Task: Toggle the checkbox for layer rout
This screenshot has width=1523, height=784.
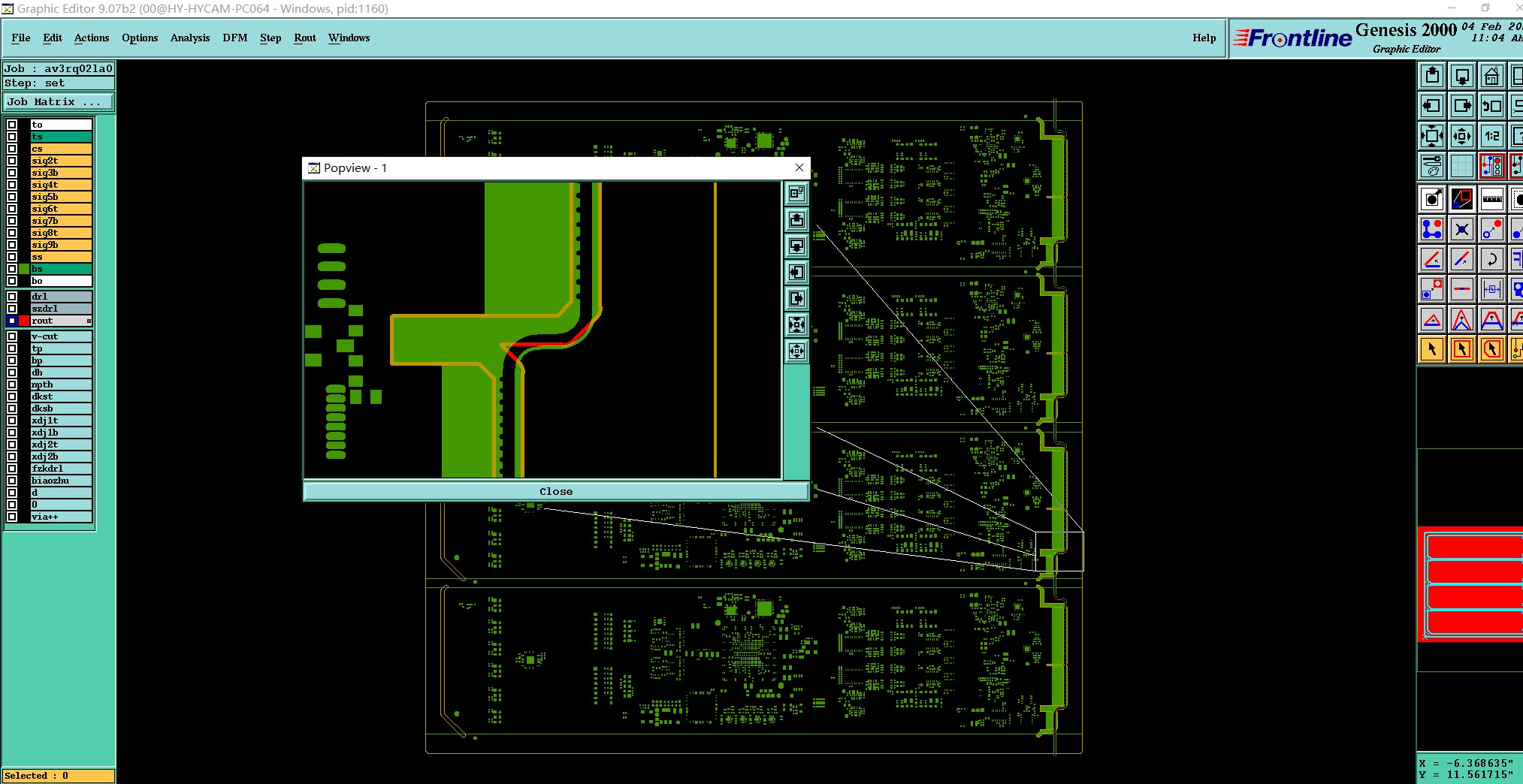Action: pyautogui.click(x=12, y=321)
